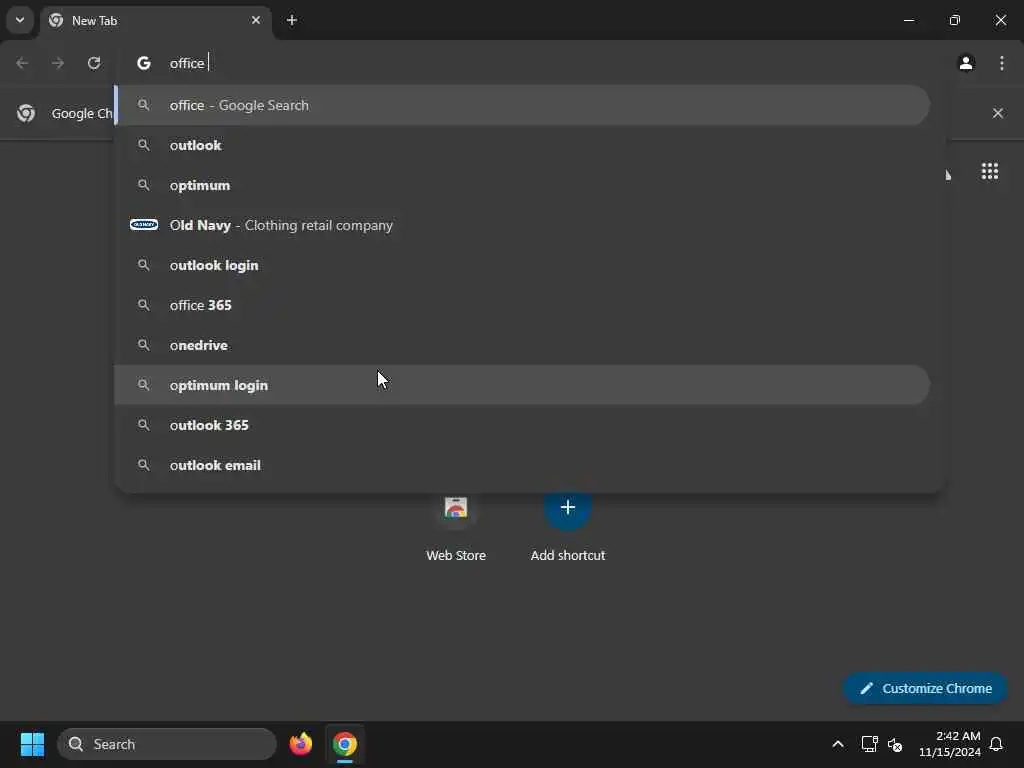
Task: Click the Chrome logo in the info bar
Action: coord(26,113)
